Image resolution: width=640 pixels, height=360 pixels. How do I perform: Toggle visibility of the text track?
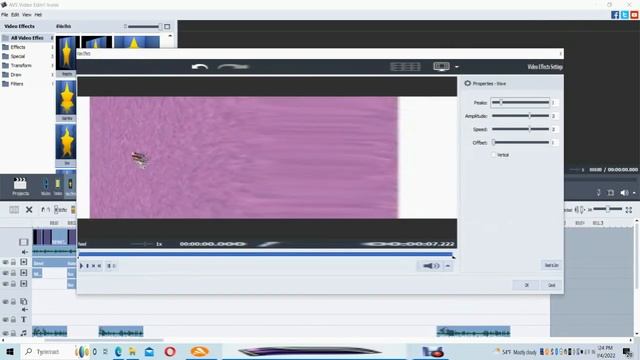click(5, 320)
